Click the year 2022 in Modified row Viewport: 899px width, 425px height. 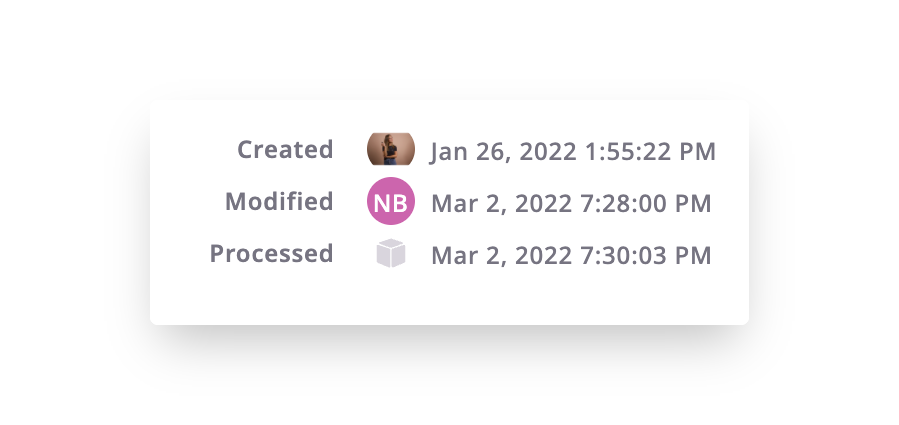[544, 204]
